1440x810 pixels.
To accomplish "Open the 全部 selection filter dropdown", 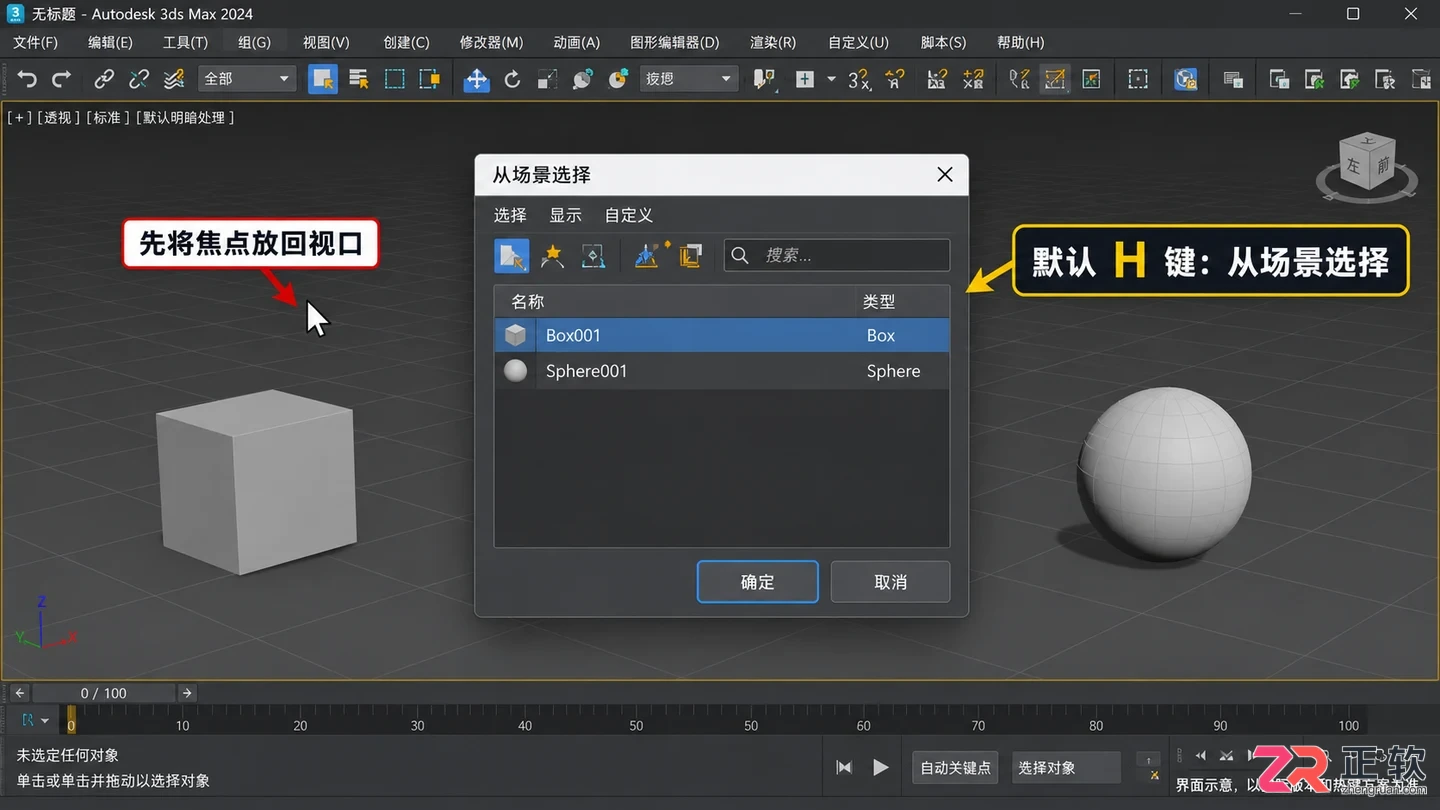I will click(x=246, y=79).
